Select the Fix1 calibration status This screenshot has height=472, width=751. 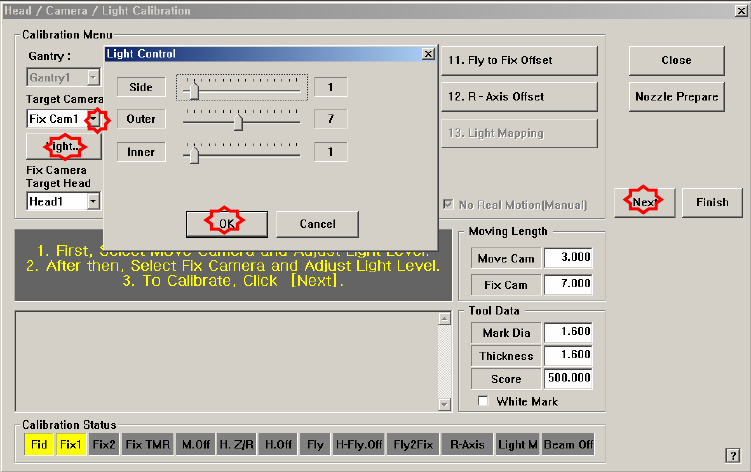(x=71, y=445)
